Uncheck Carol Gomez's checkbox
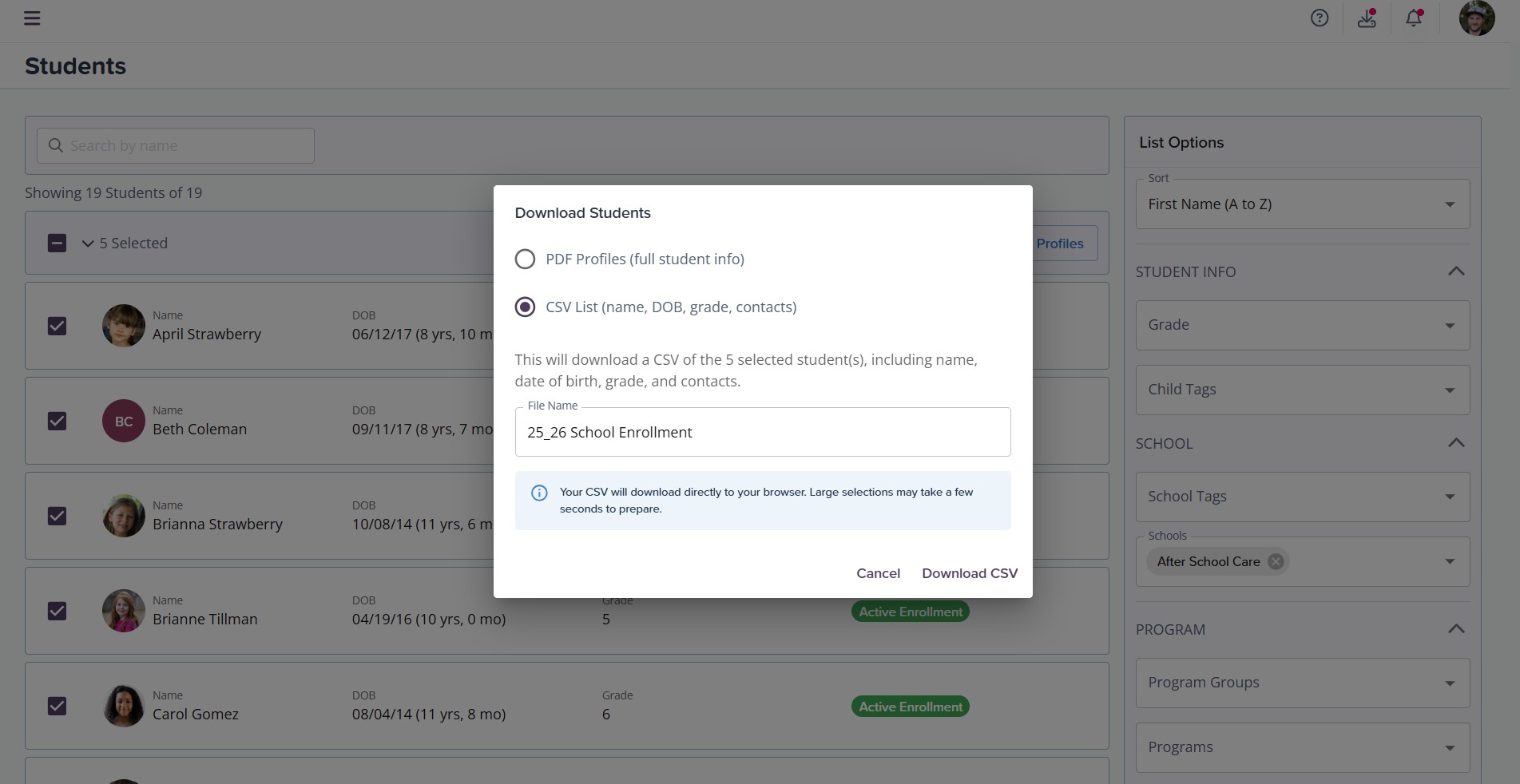 pyautogui.click(x=57, y=706)
